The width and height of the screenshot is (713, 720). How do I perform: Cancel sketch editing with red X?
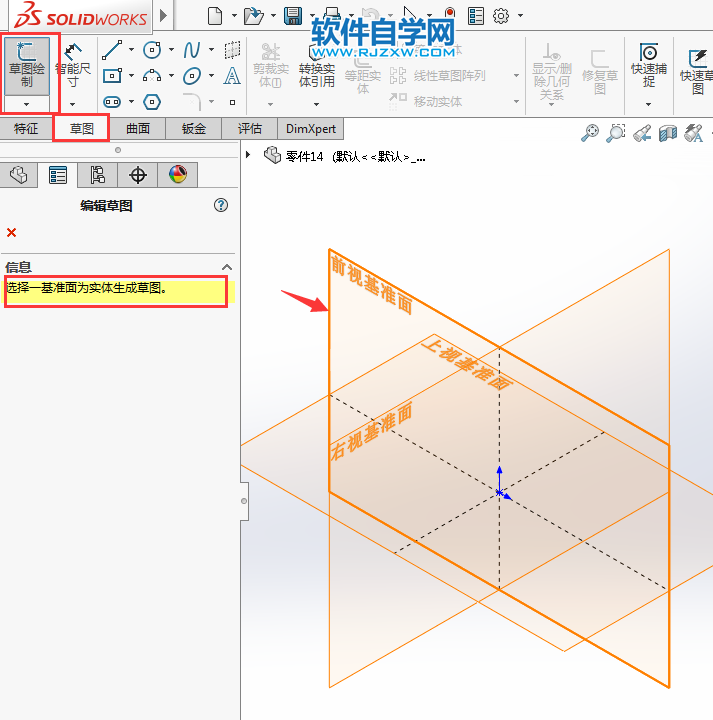pos(12,232)
